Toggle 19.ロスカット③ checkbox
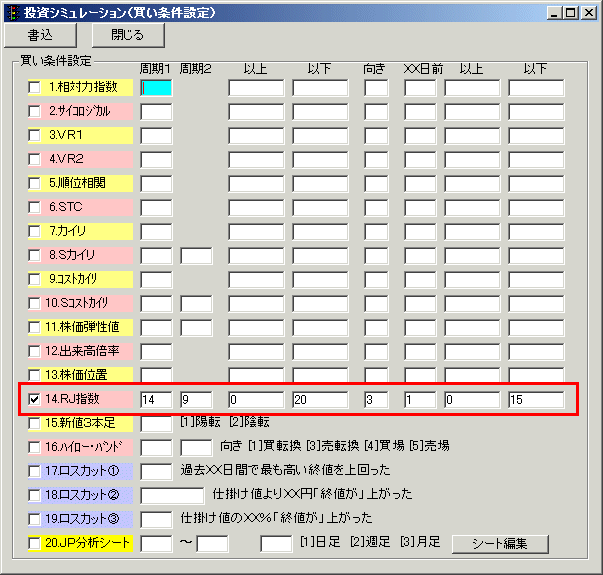This screenshot has height=575, width=603. [x=34, y=519]
